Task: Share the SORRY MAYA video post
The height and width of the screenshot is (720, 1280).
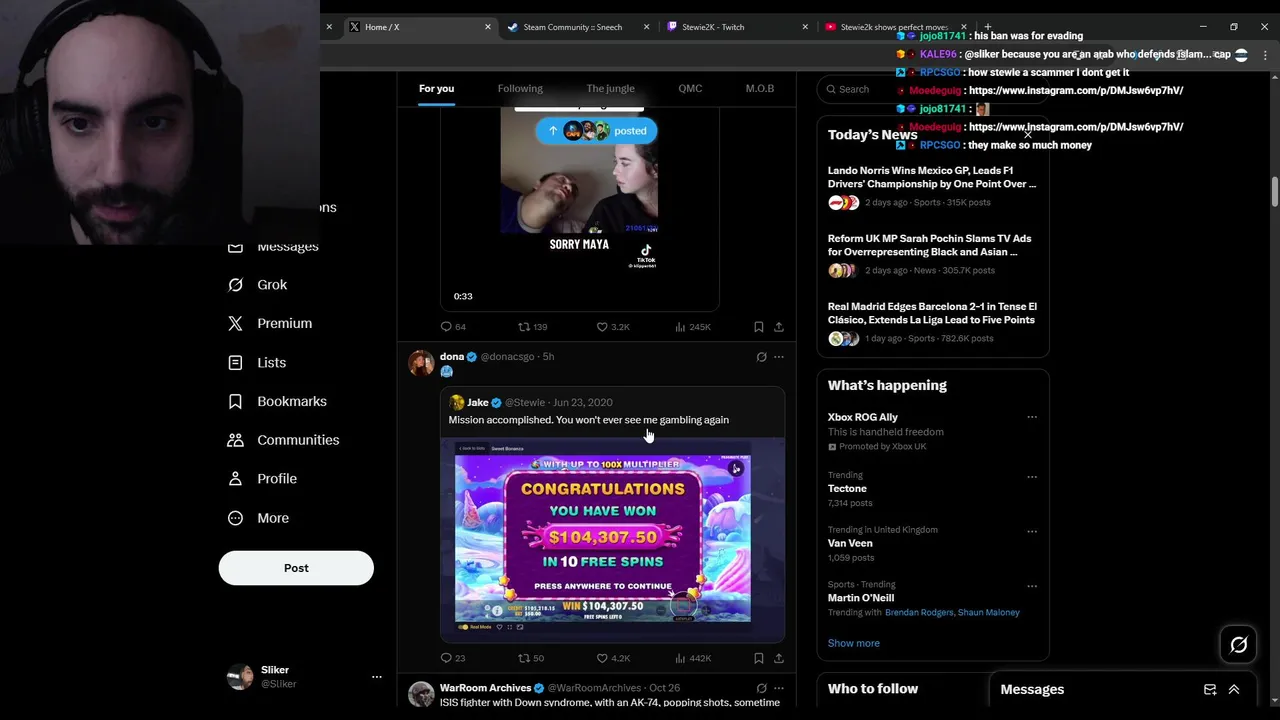Action: coord(779,327)
